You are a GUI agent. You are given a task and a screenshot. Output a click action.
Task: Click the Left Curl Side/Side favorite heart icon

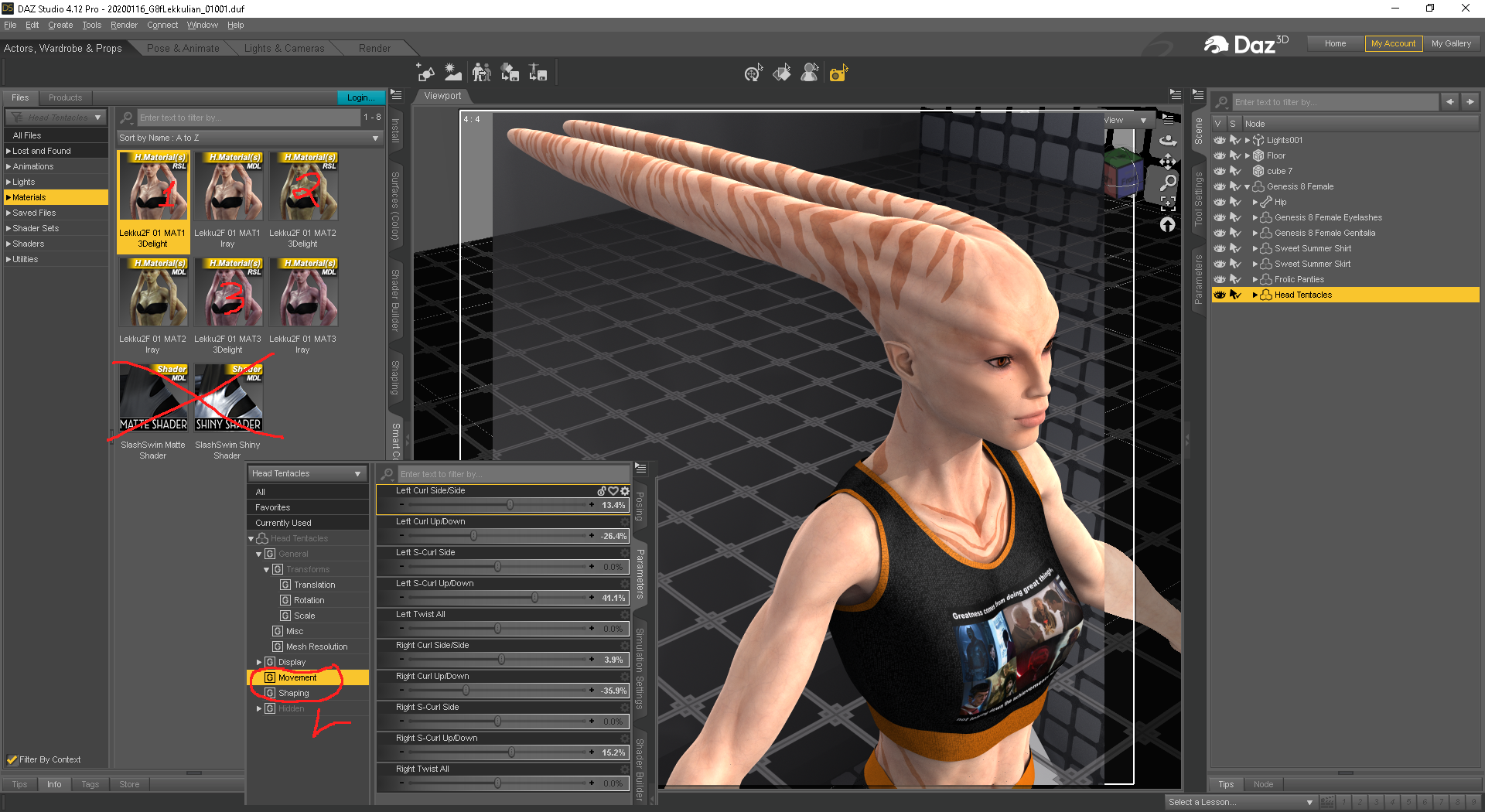pos(613,491)
